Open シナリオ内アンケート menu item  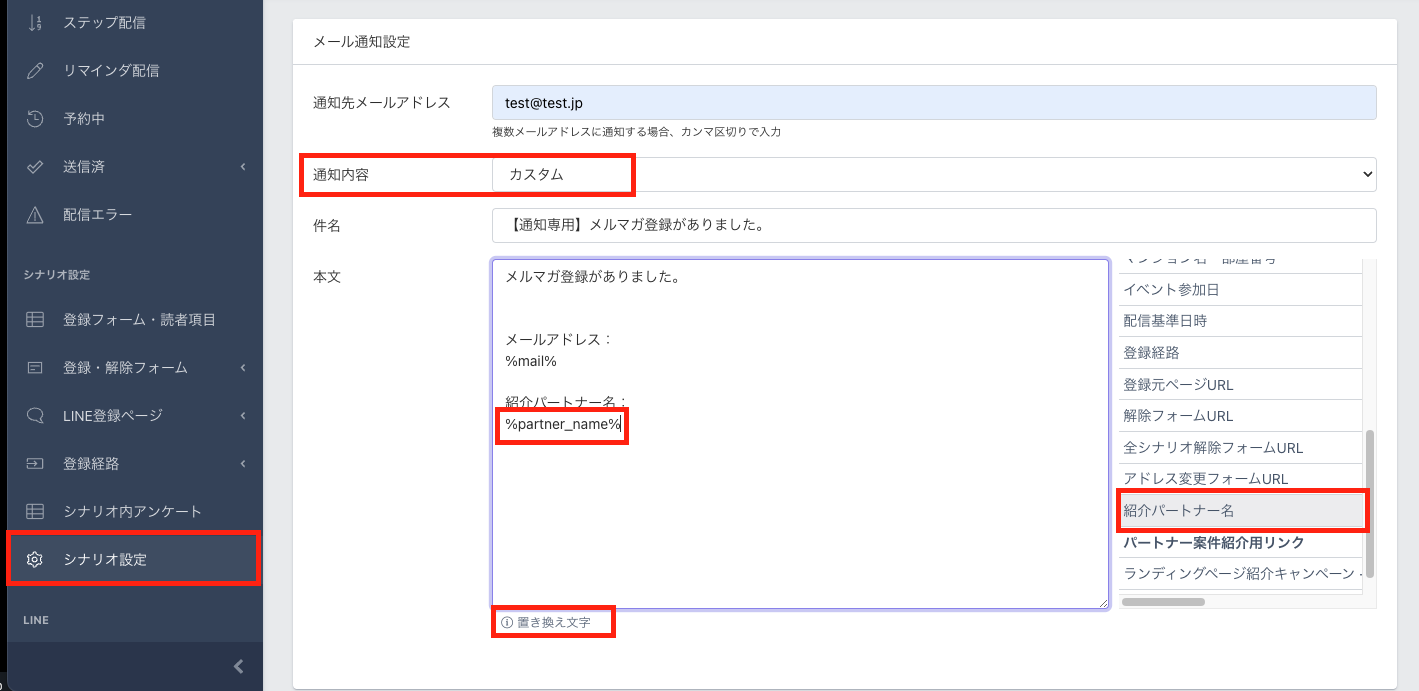(x=132, y=511)
